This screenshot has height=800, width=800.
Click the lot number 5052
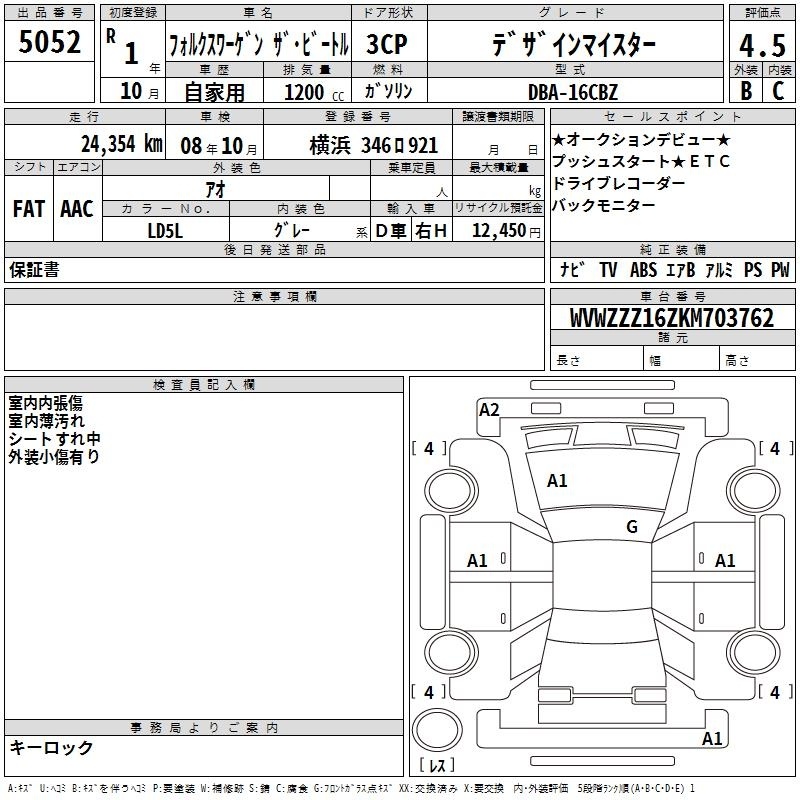[x=50, y=43]
